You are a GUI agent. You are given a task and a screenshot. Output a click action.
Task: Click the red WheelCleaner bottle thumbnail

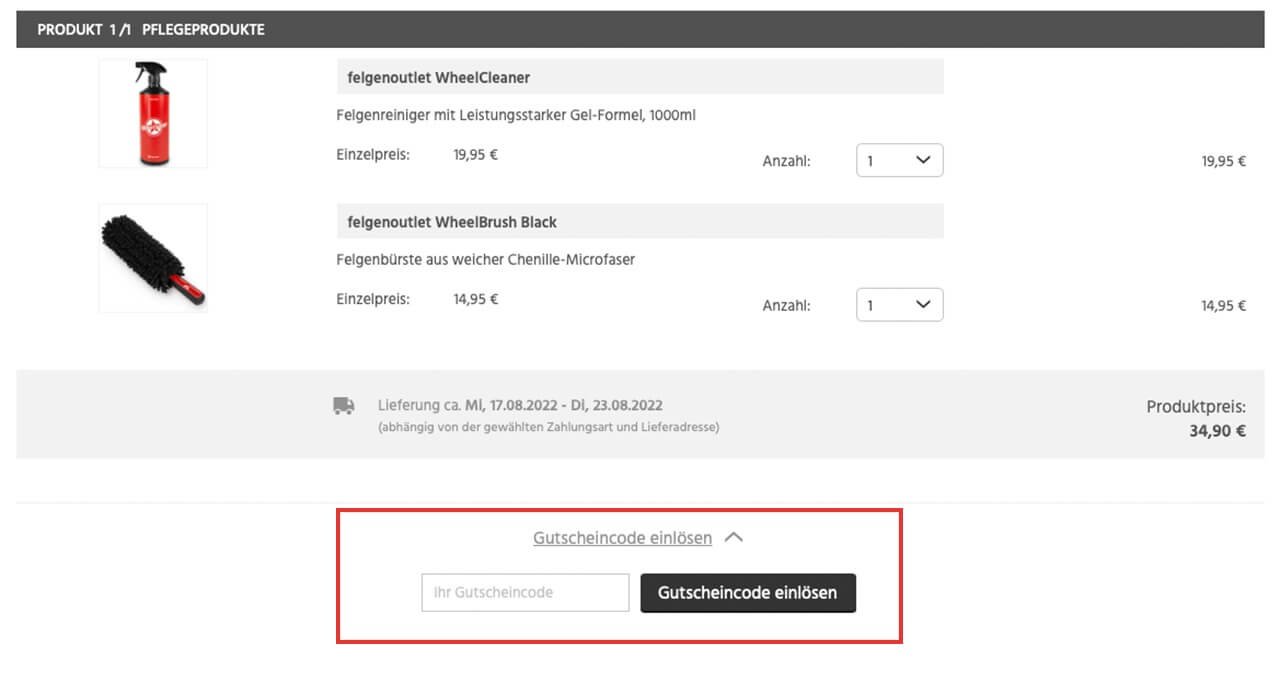[153, 113]
